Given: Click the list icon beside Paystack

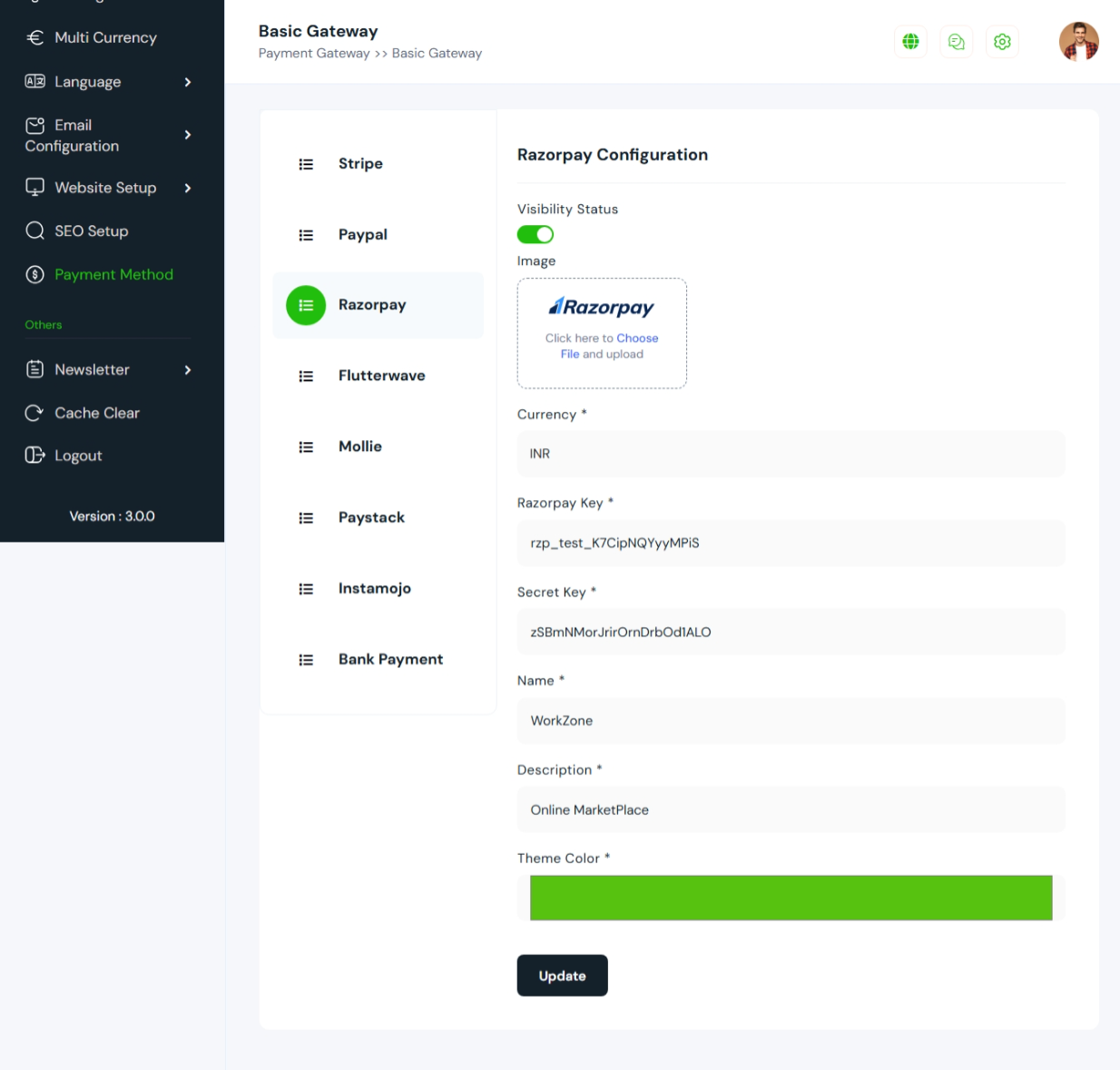Looking at the screenshot, I should point(306,518).
